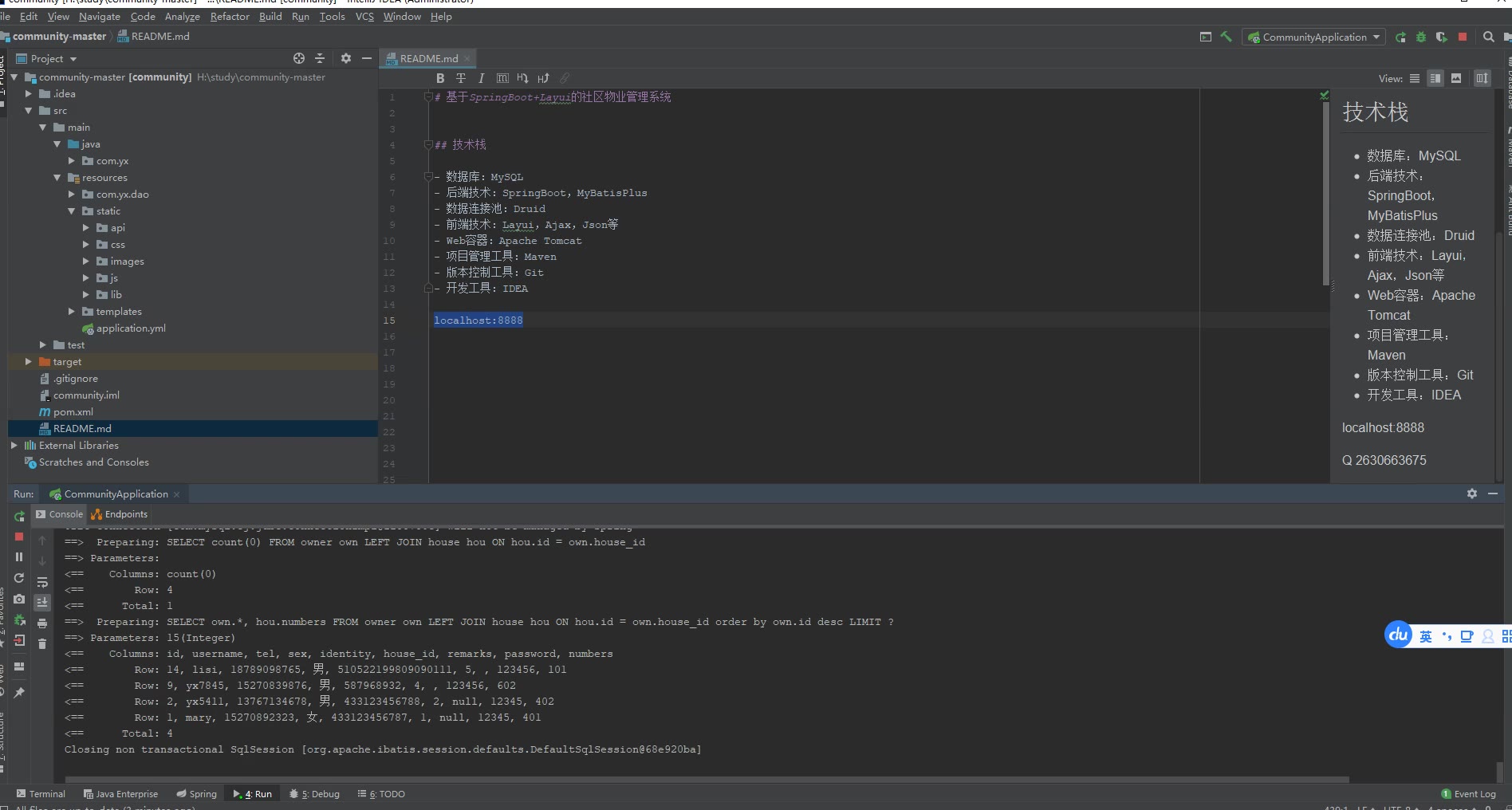Image resolution: width=1512 pixels, height=810 pixels.
Task: Expand the target folder in tree
Action: (x=29, y=362)
